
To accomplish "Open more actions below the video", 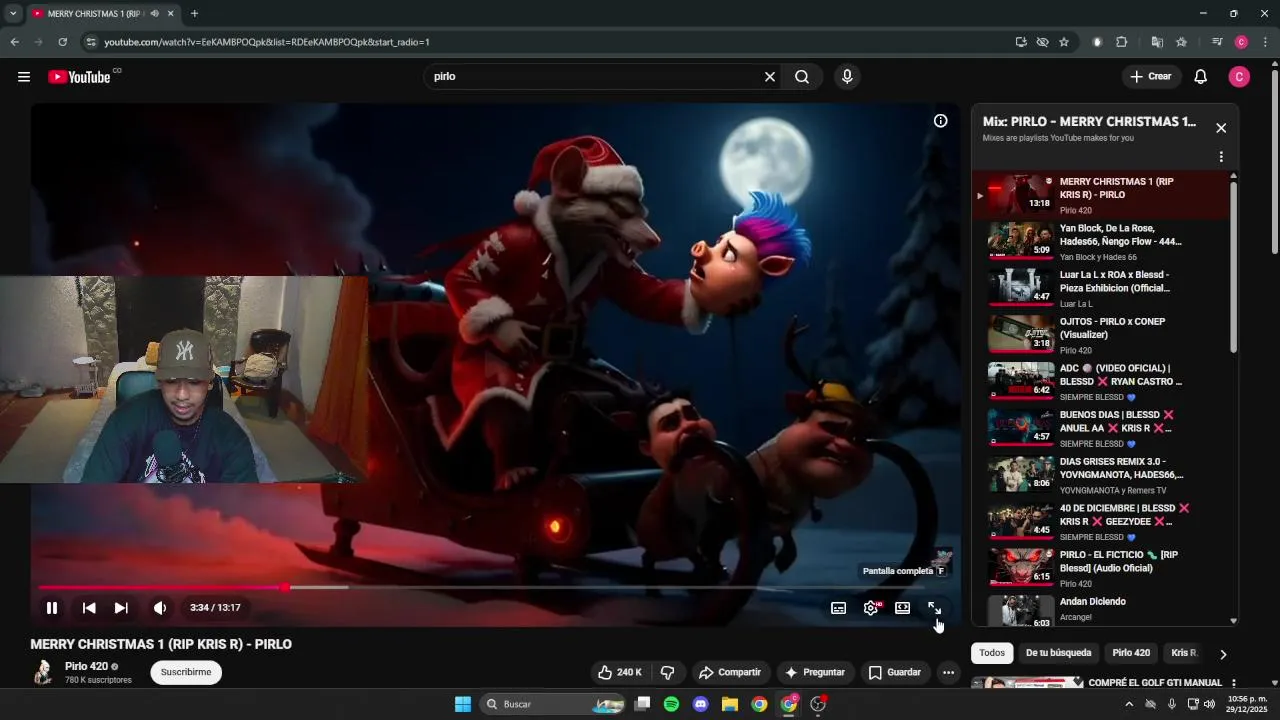I will tap(948, 672).
